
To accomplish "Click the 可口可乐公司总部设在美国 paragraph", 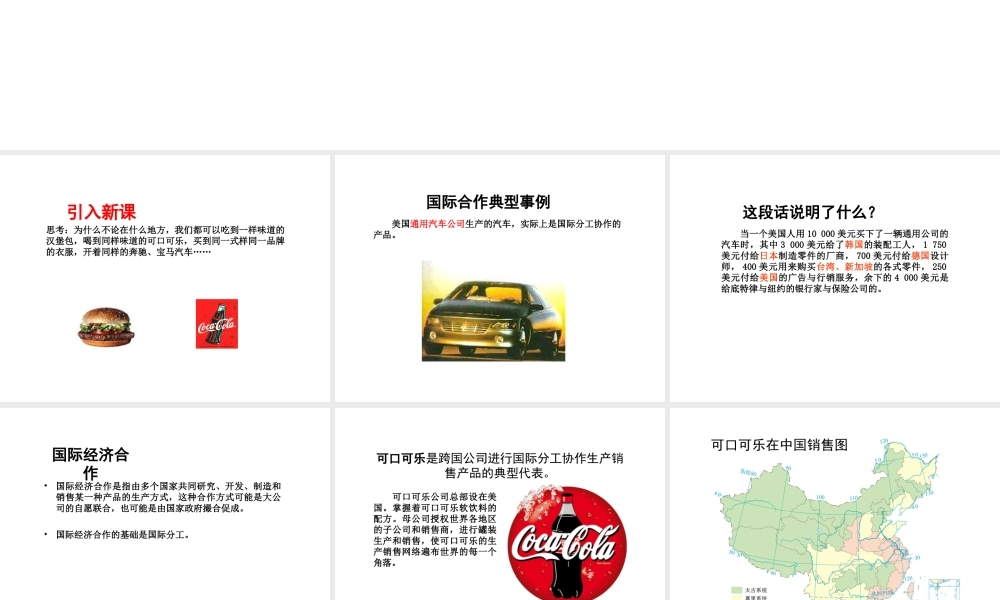I will (435, 529).
